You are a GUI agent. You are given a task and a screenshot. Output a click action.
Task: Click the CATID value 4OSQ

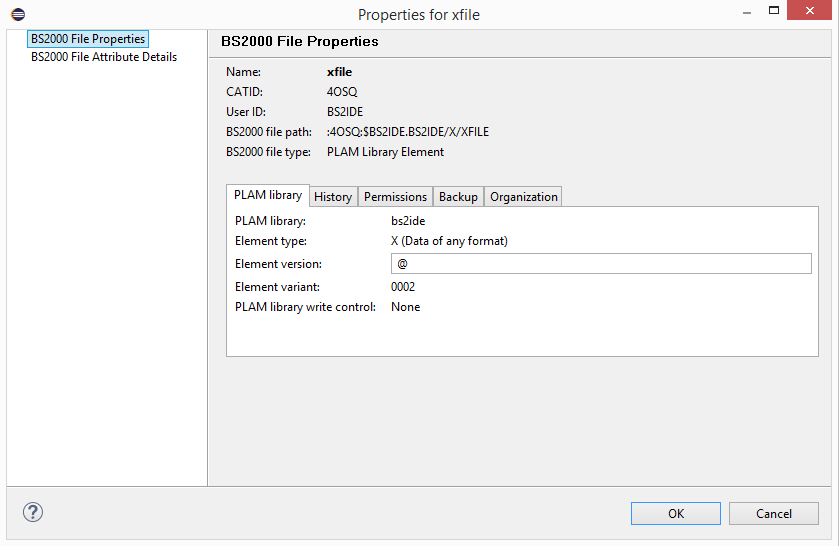pyautogui.click(x=342, y=92)
